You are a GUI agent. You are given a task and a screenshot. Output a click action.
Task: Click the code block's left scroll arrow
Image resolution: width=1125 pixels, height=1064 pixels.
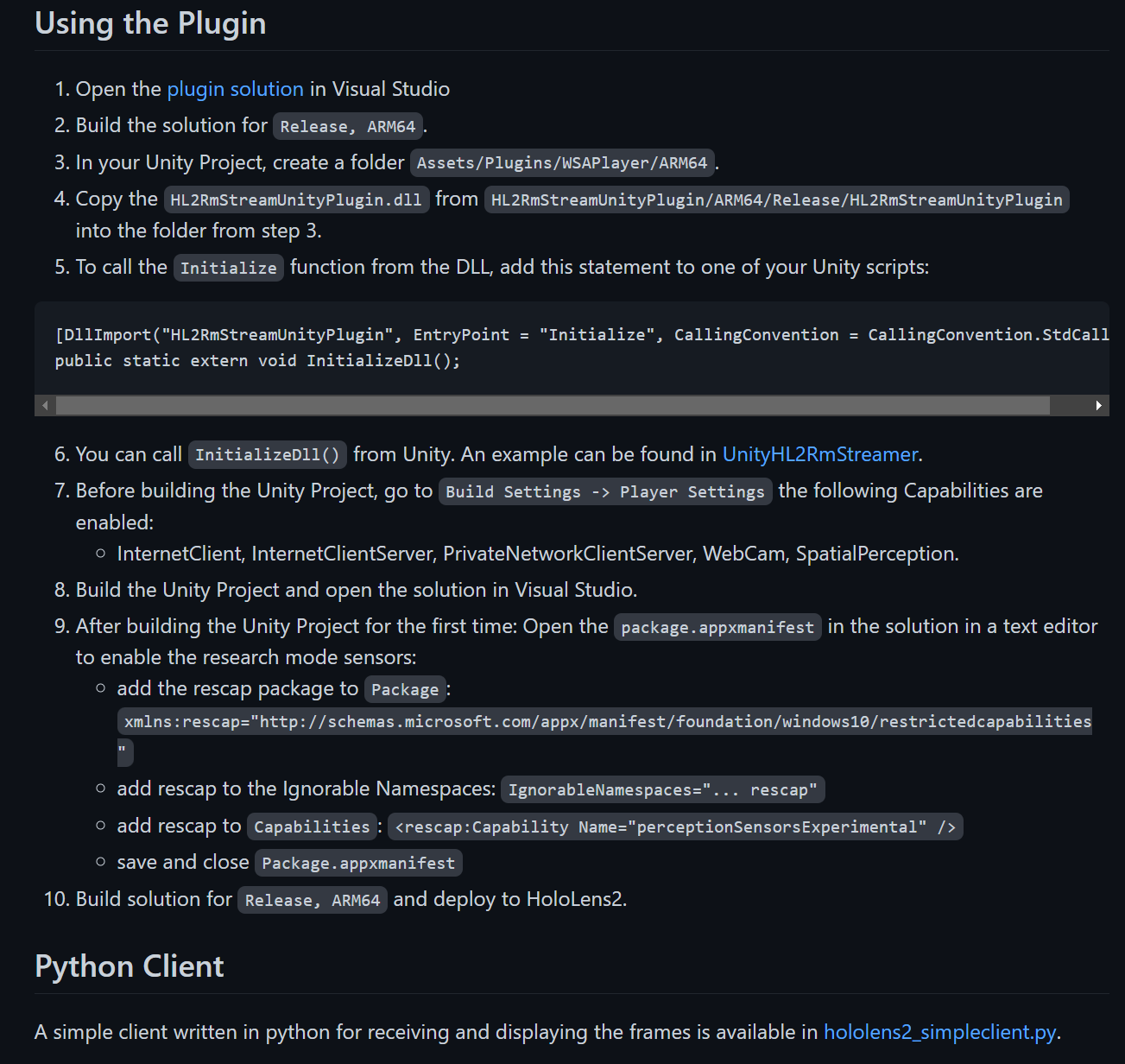click(45, 405)
